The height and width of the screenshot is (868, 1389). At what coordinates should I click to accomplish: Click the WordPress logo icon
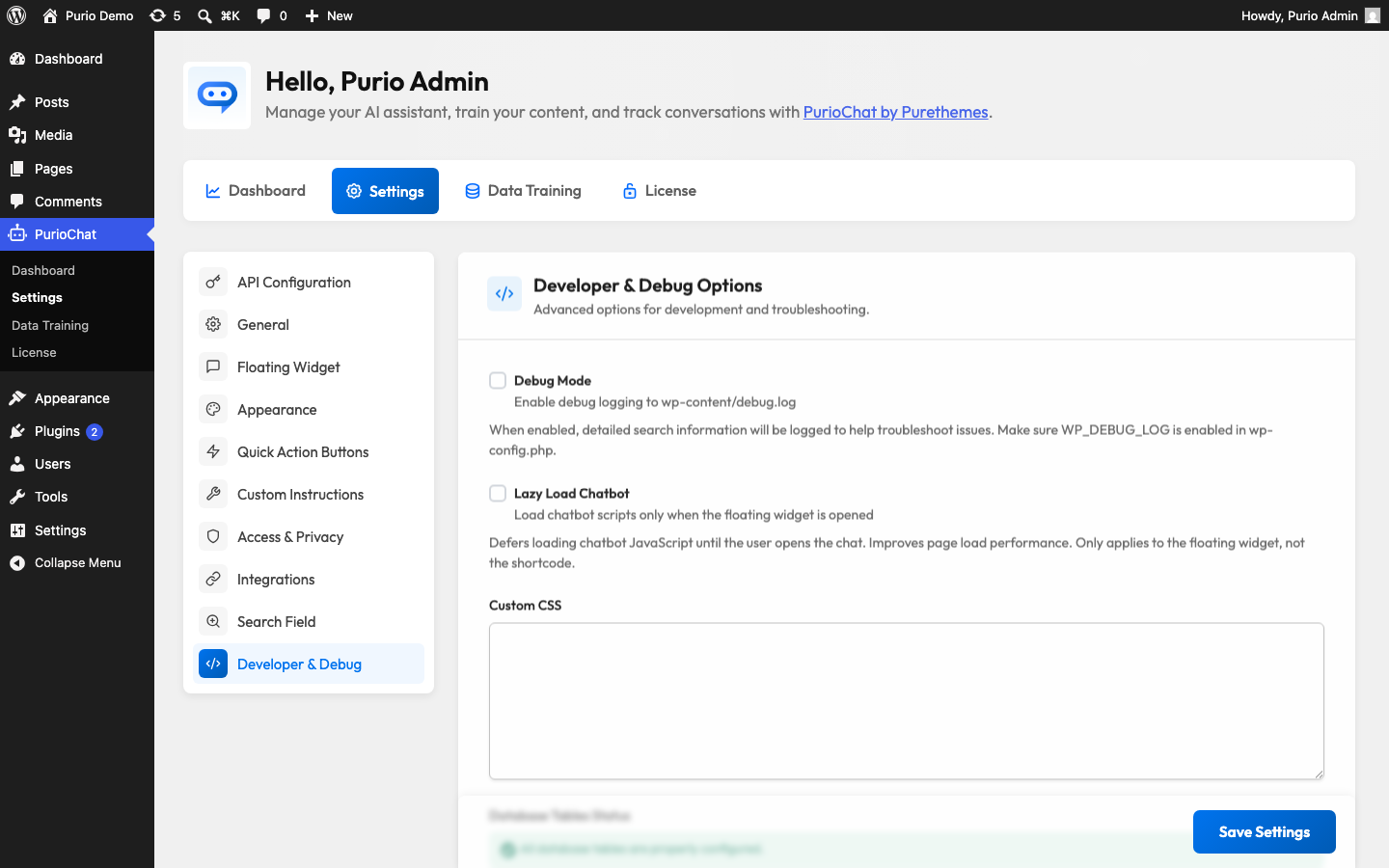pos(16,15)
